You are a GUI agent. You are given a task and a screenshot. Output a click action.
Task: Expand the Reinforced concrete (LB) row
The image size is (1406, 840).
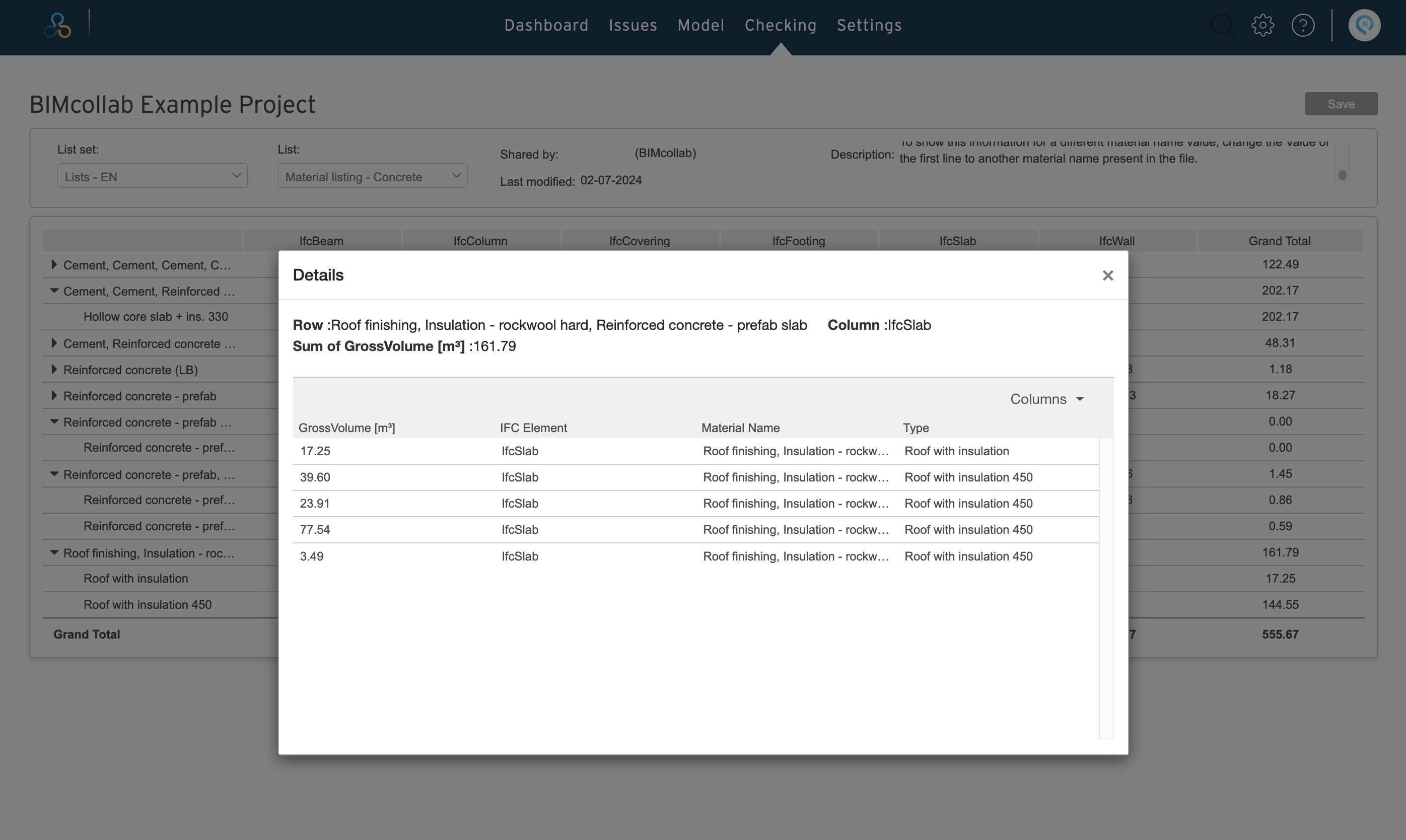pyautogui.click(x=54, y=370)
